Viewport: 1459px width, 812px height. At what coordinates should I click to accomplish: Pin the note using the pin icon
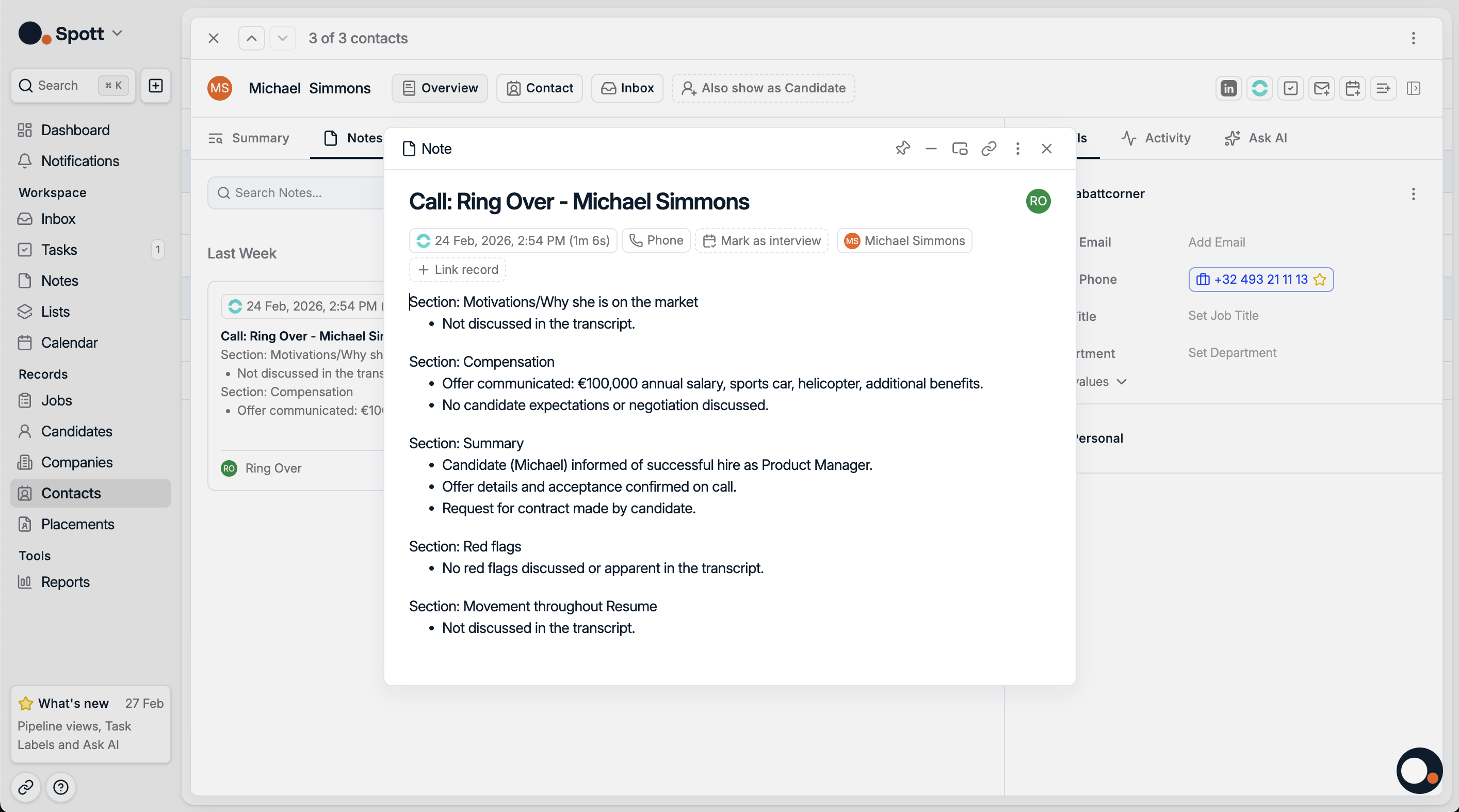click(903, 149)
